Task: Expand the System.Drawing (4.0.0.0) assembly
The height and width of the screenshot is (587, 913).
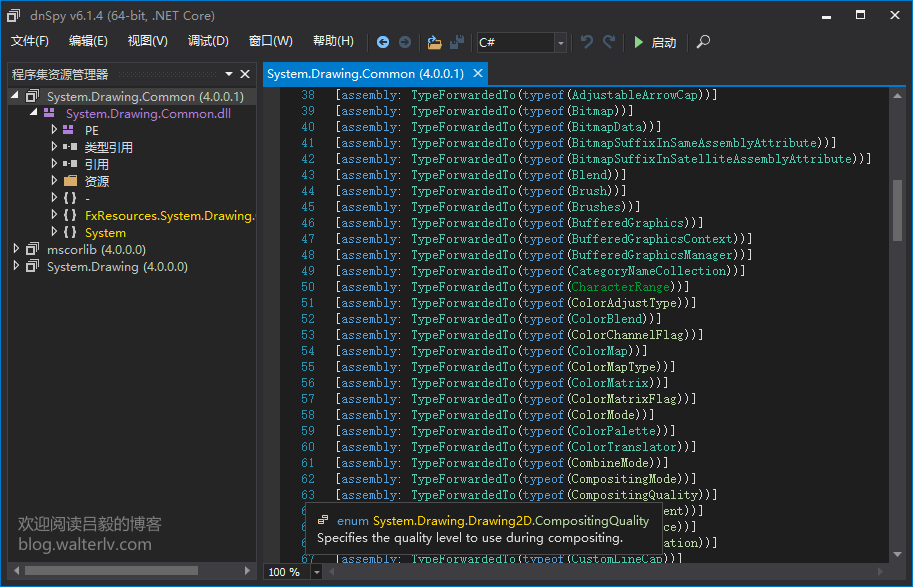Action: coord(16,266)
